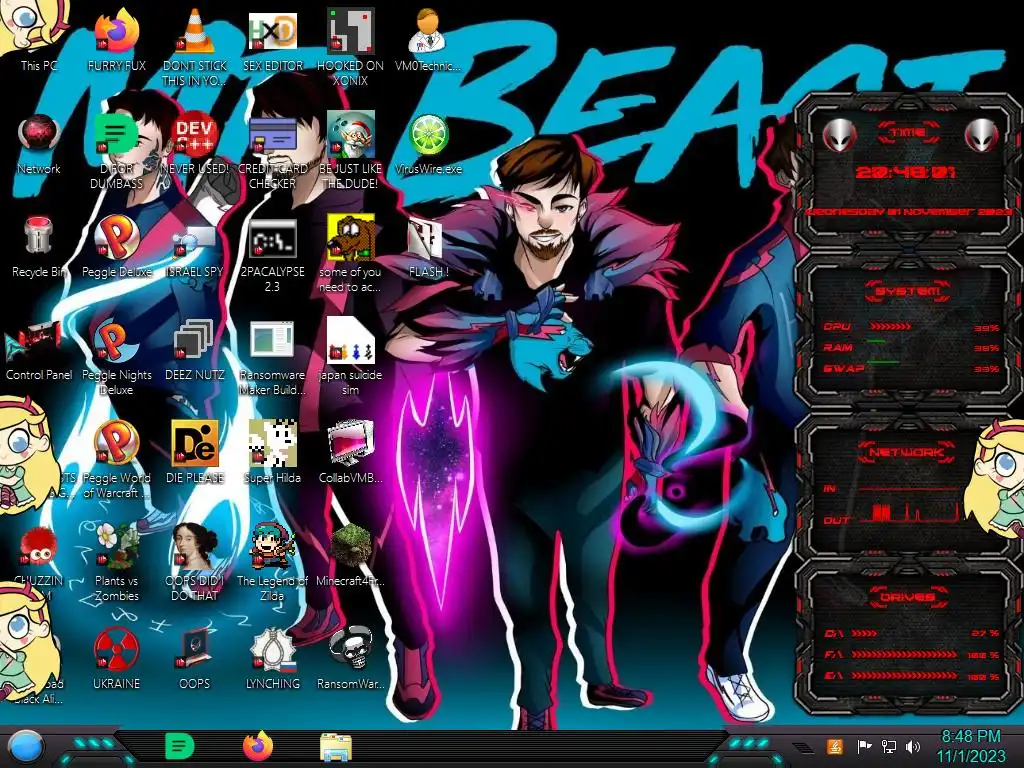Select the Dev-C++ NEVER USED shortcut

click(195, 144)
